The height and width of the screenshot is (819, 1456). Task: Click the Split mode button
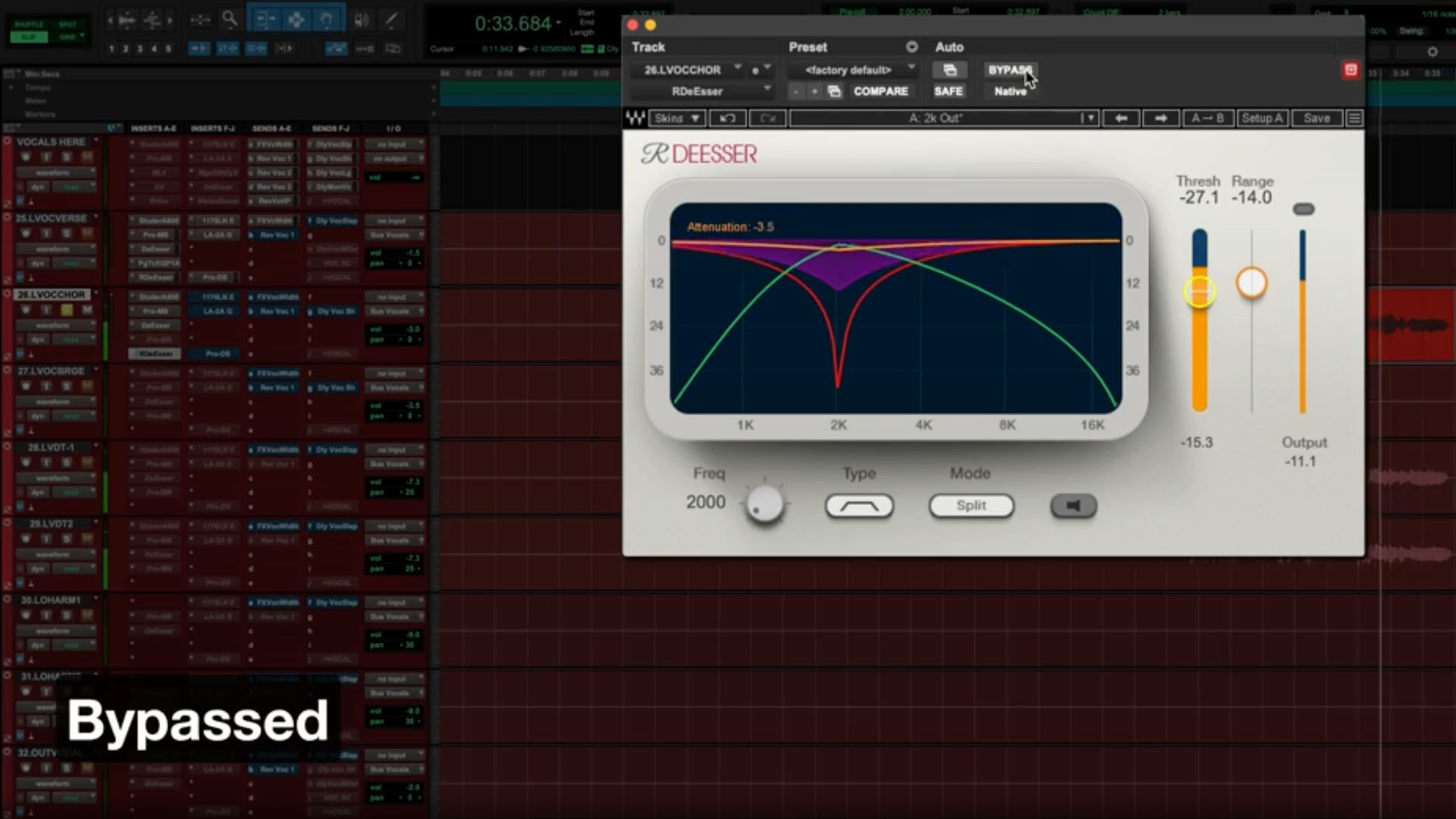point(971,506)
